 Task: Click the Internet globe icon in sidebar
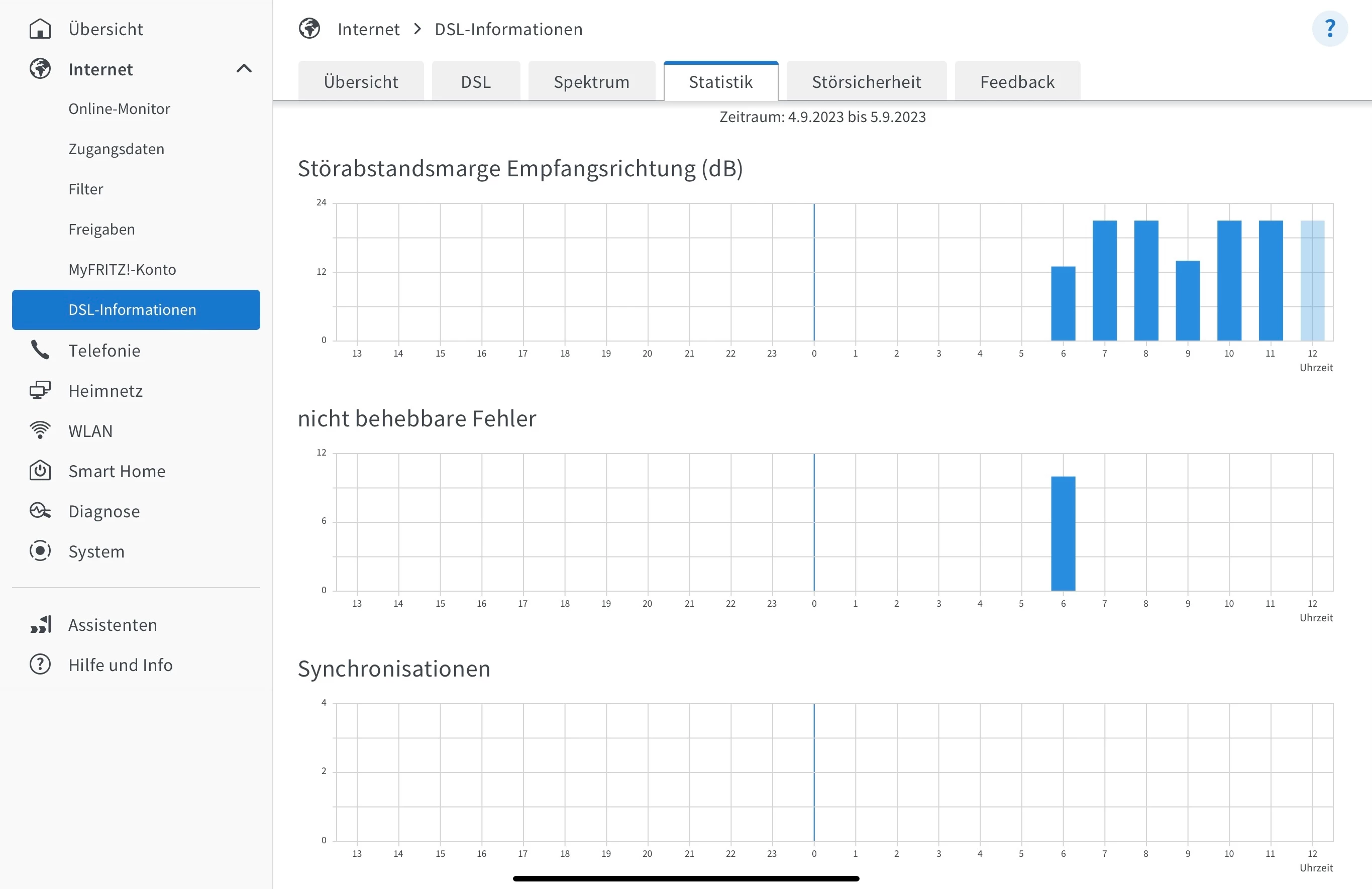click(40, 69)
